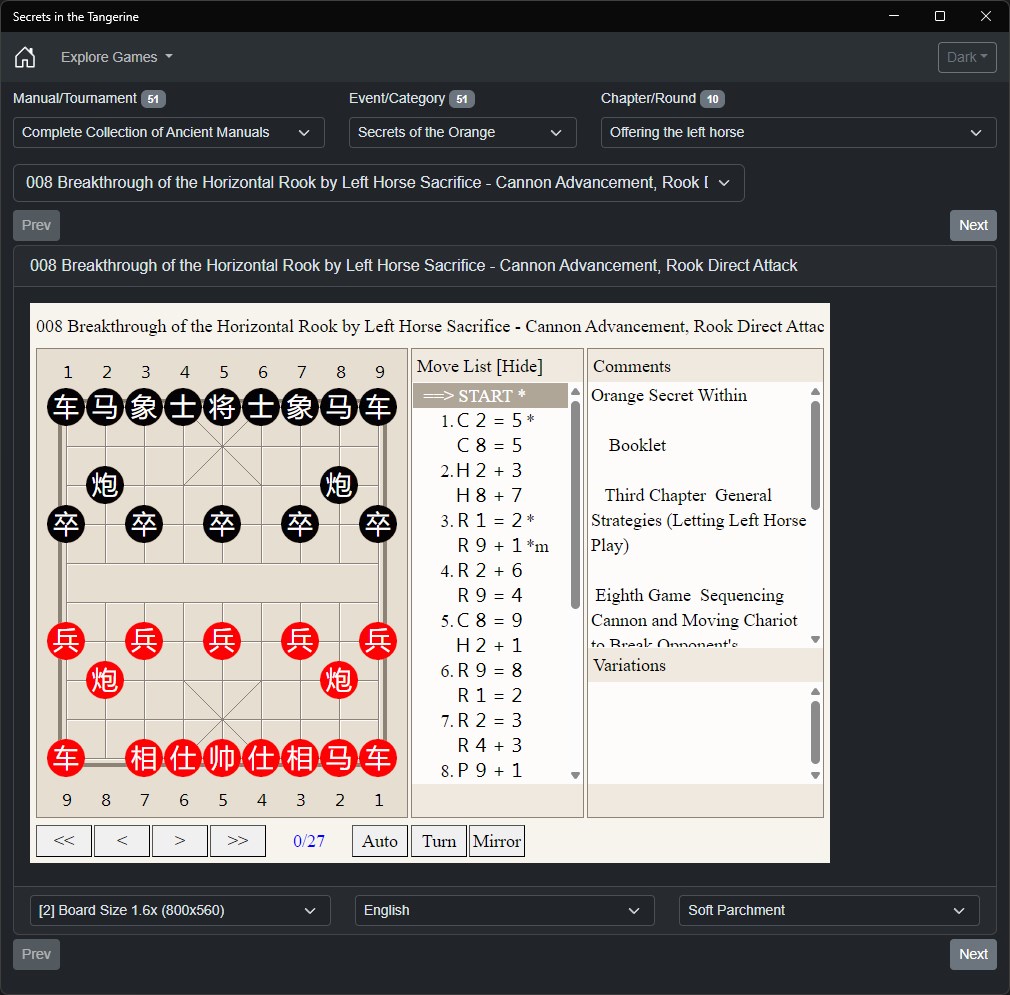Viewport: 1010px width, 995px height.
Task: Click move list scroll down arrow
Action: pos(575,776)
